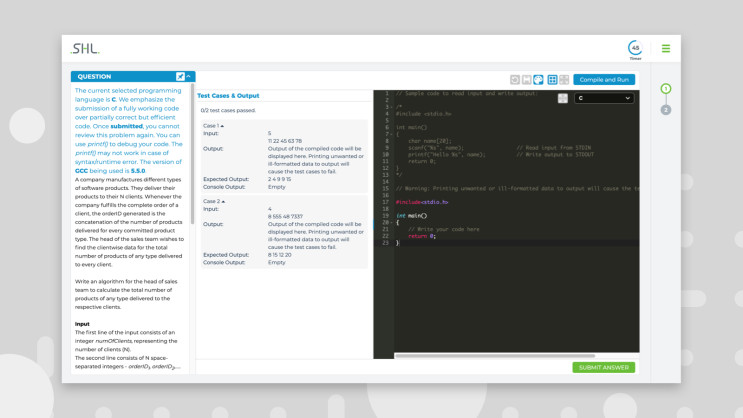Click the QUESTION panel header
The height and width of the screenshot is (418, 743).
click(x=133, y=76)
